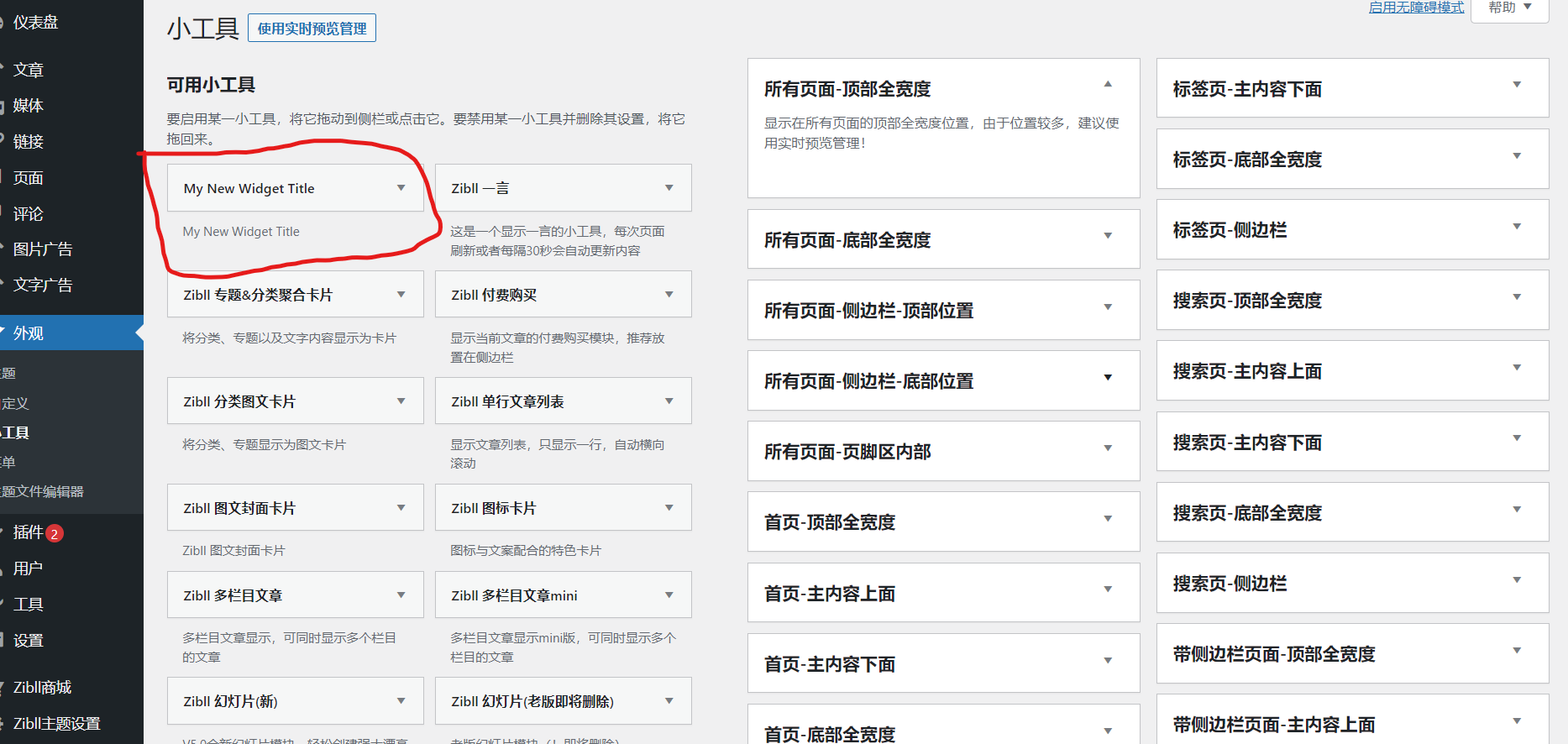Expand the 带侧边栏页面-主内容上面 area
This screenshot has width=1568, height=744.
coord(1517,721)
